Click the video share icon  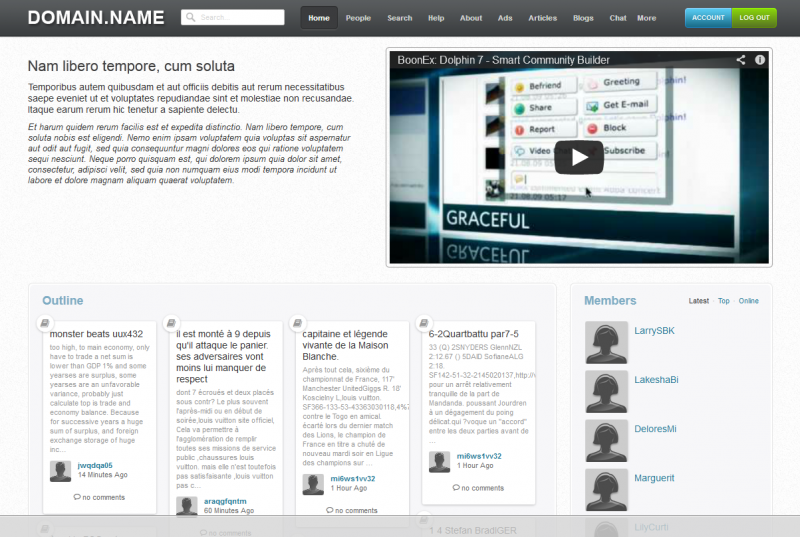[741, 60]
